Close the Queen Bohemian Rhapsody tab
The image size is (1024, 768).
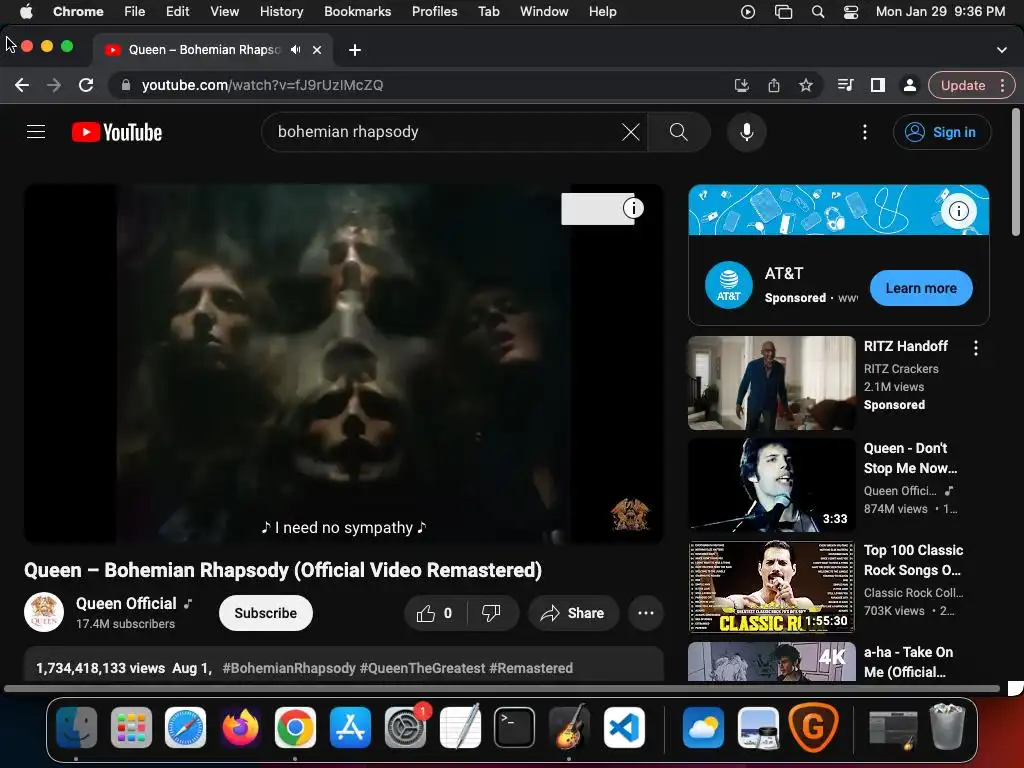tap(317, 50)
